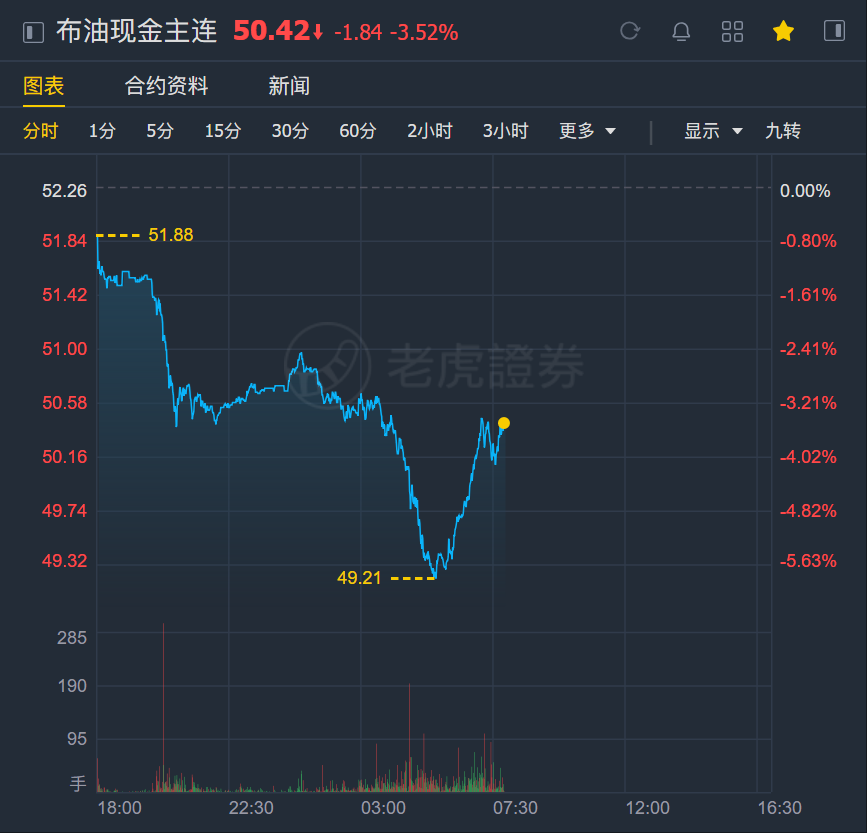
Task: Select the 分时 timeframe
Action: 40,131
